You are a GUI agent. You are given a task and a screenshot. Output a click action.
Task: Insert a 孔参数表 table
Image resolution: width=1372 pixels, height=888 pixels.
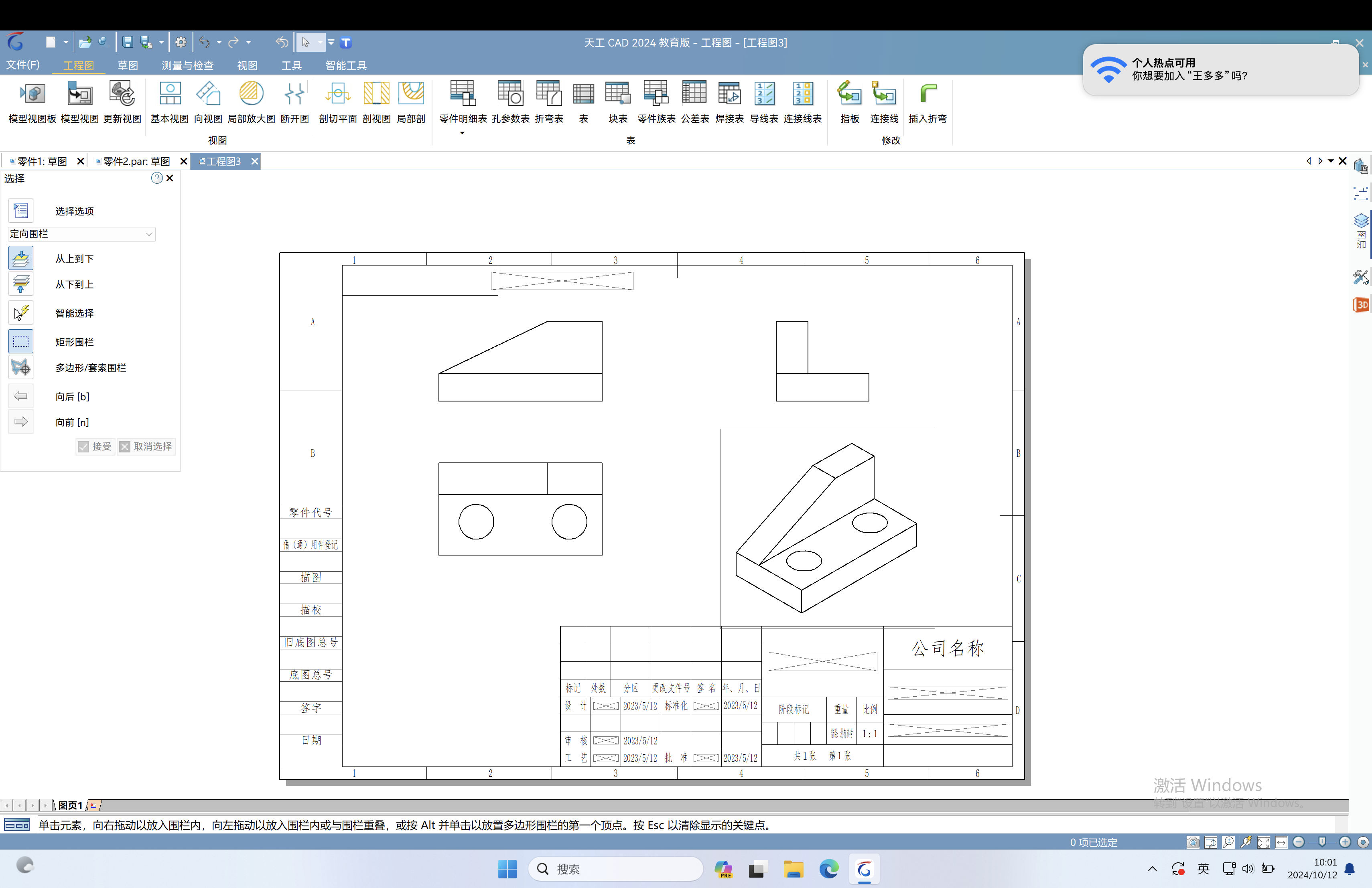(510, 103)
